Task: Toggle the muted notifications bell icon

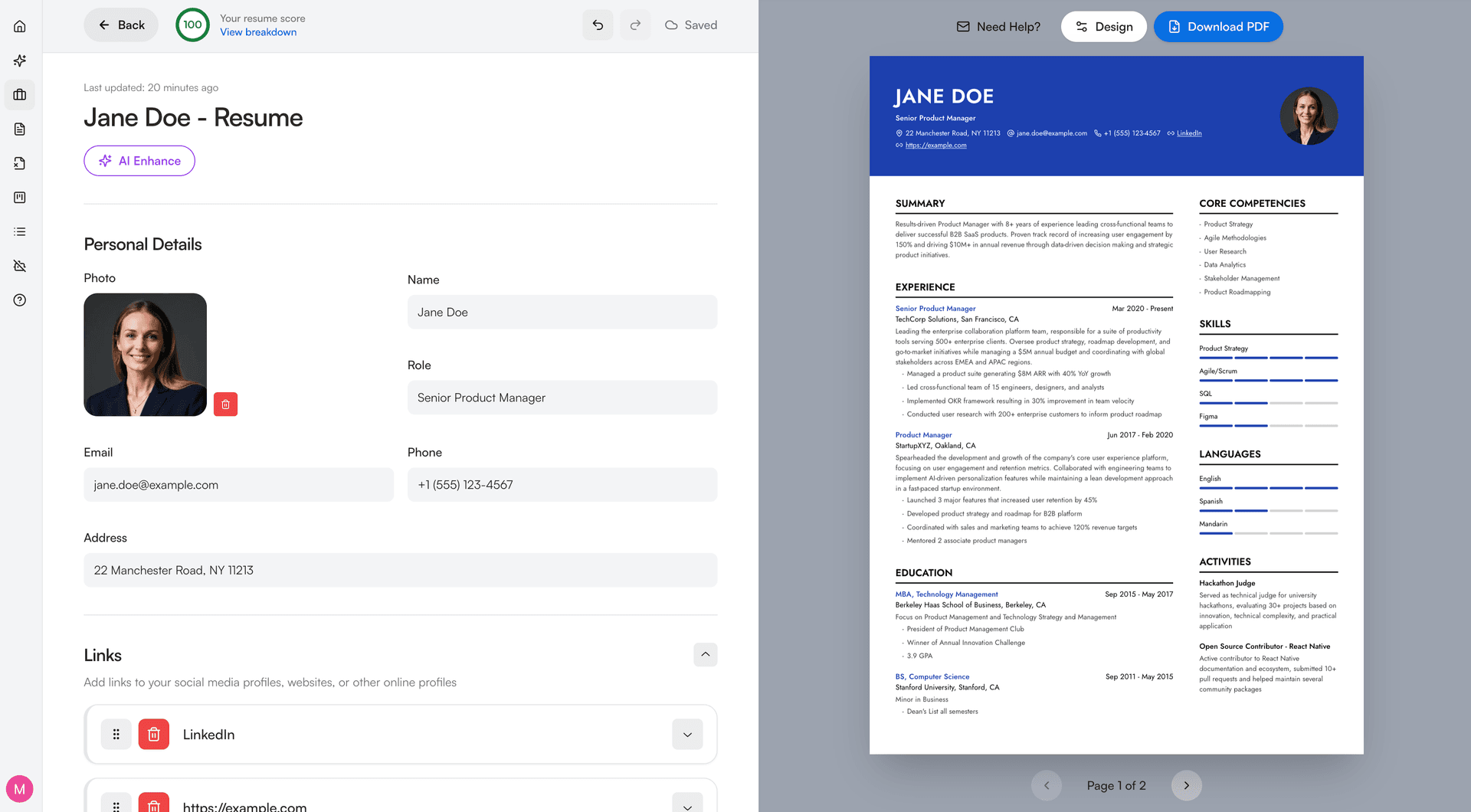Action: pyautogui.click(x=19, y=266)
